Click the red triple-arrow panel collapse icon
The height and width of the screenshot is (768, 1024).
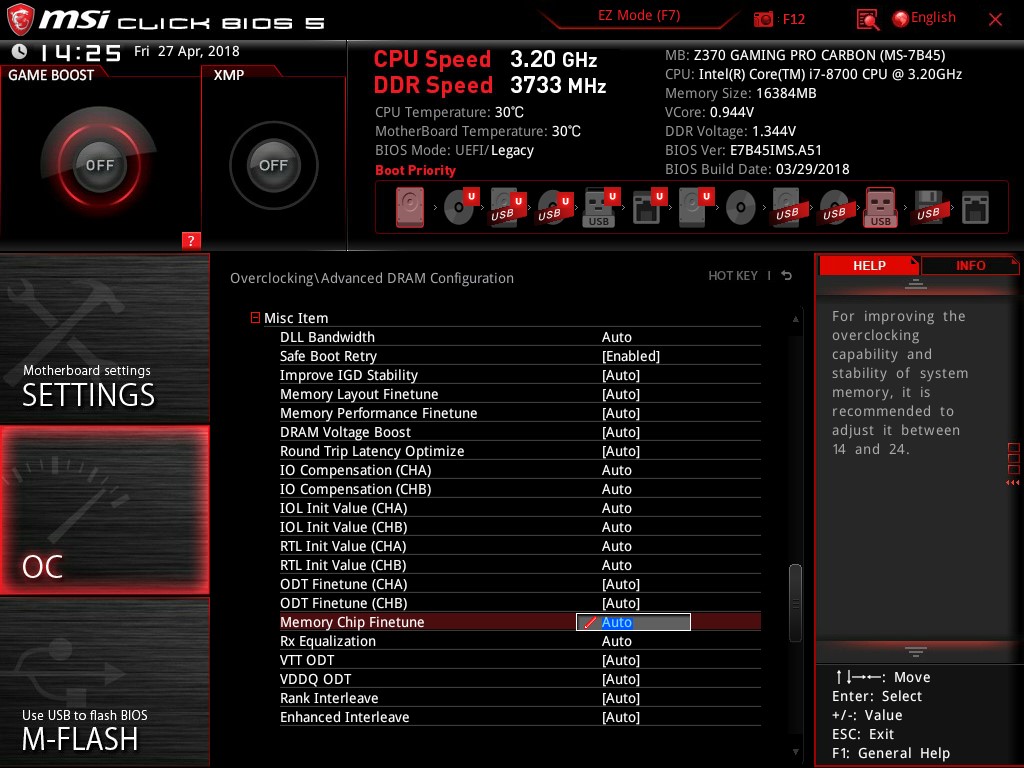pos(1012,483)
